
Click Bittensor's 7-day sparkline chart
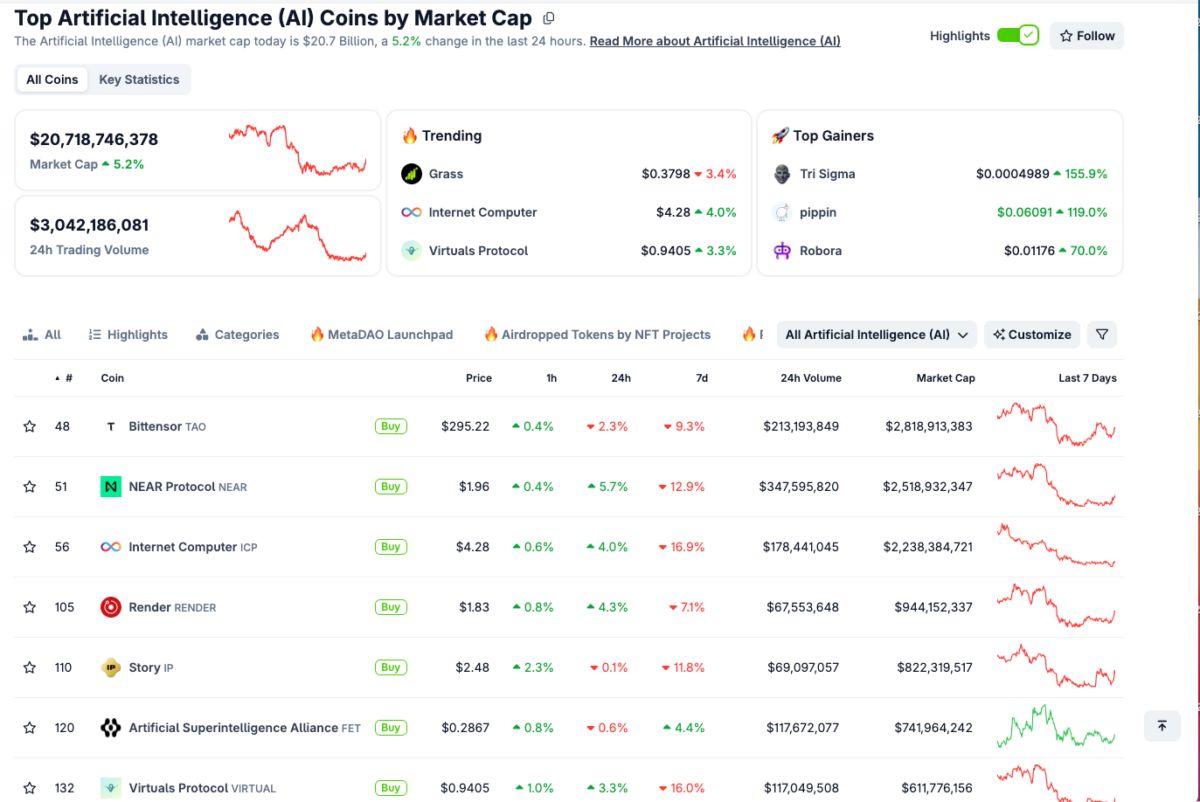[1056, 426]
